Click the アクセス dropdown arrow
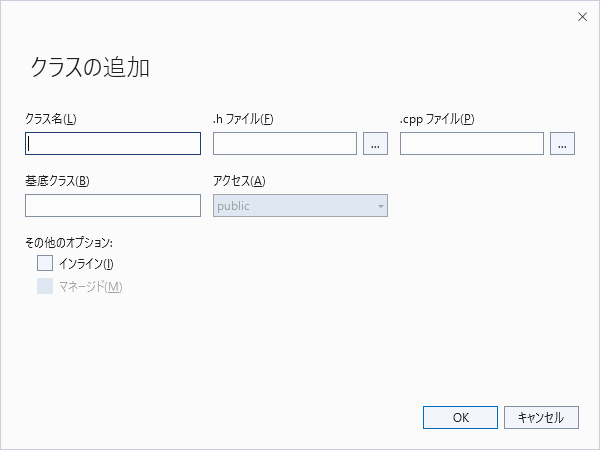Image resolution: width=600 pixels, height=450 pixels. pyautogui.click(x=380, y=206)
